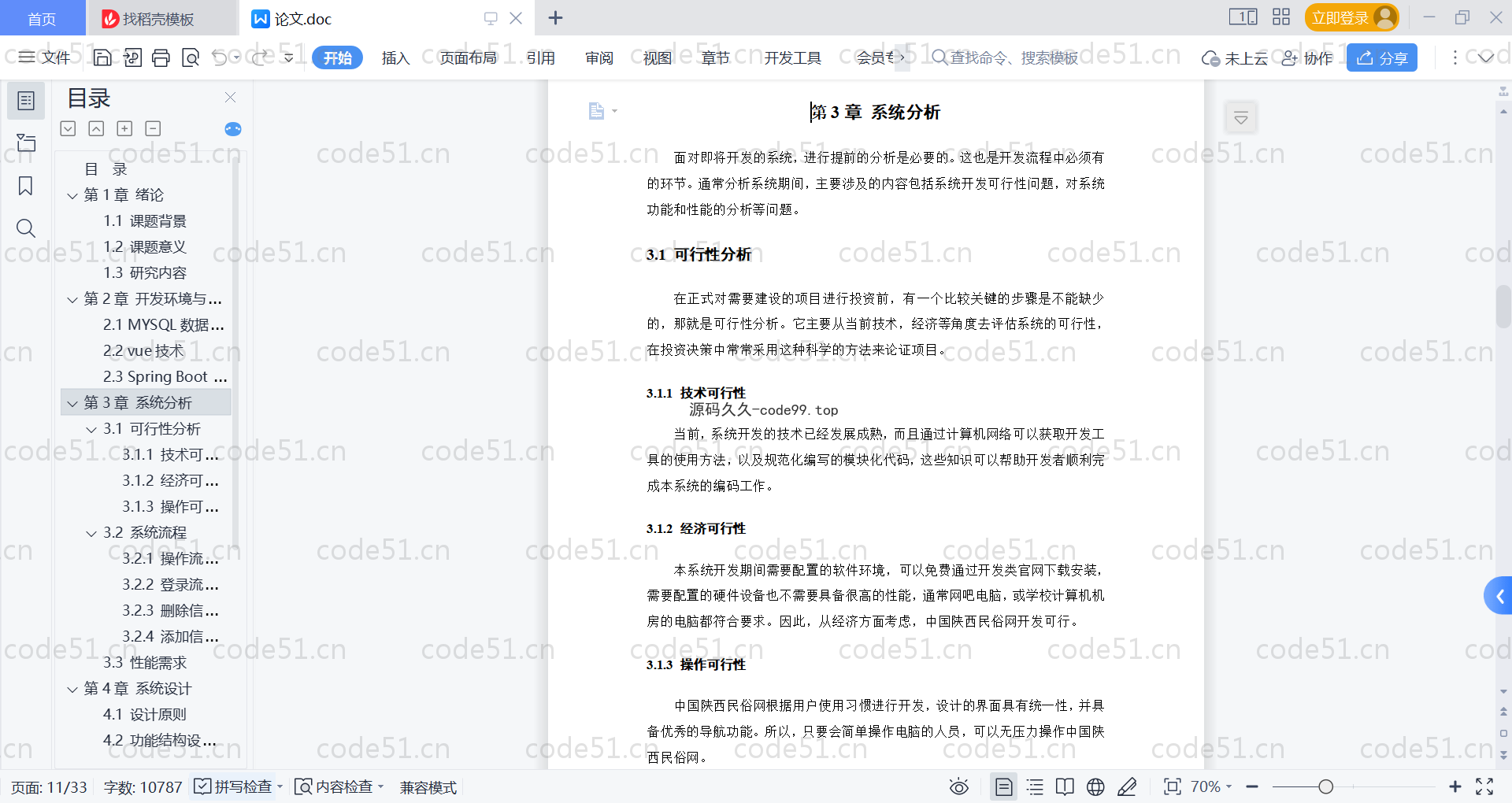Click the zoom slider handle
1512x803 pixels.
1326,786
